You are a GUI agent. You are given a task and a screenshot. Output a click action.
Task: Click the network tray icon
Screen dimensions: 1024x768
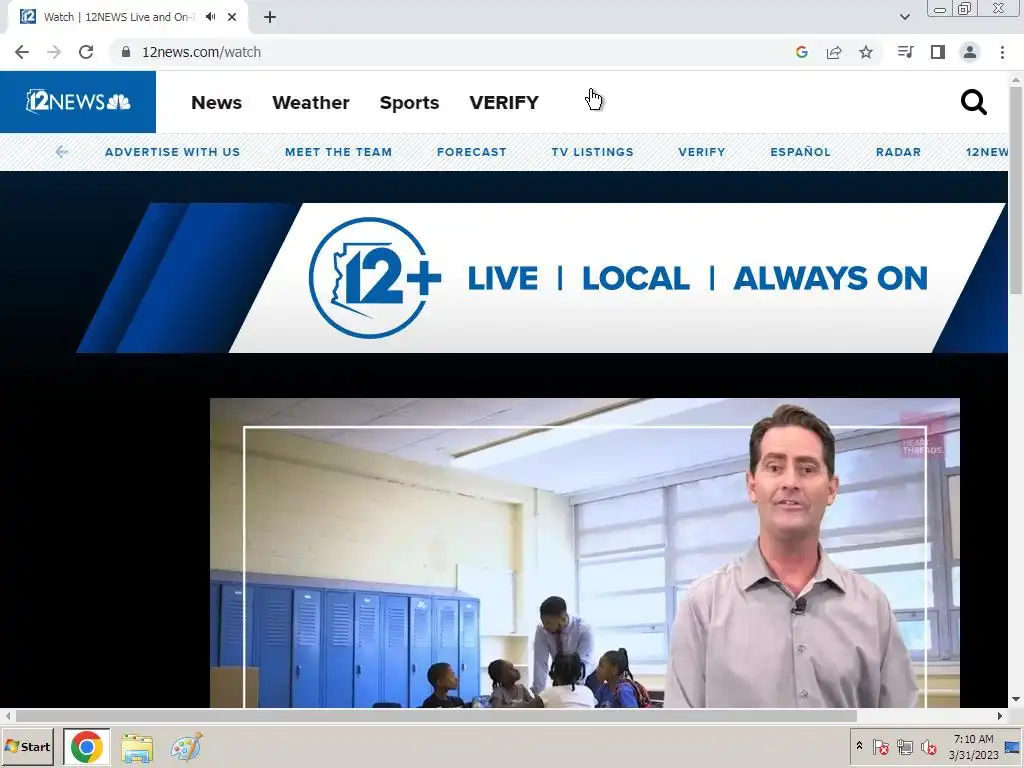pyautogui.click(x=904, y=747)
